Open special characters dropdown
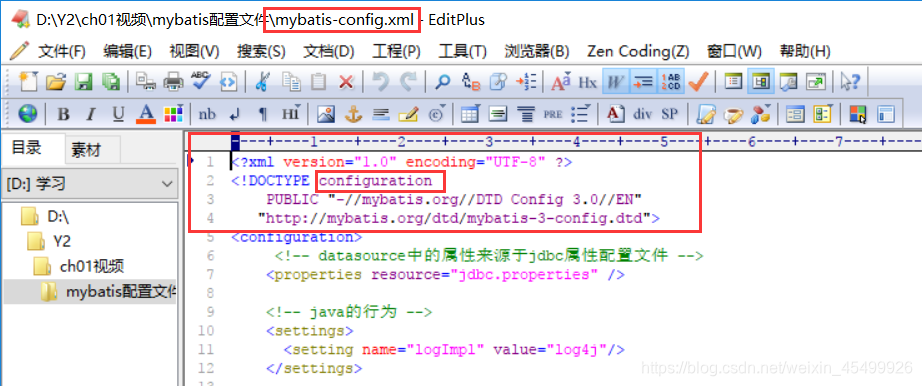This screenshot has height=386, width=922. pos(436,114)
